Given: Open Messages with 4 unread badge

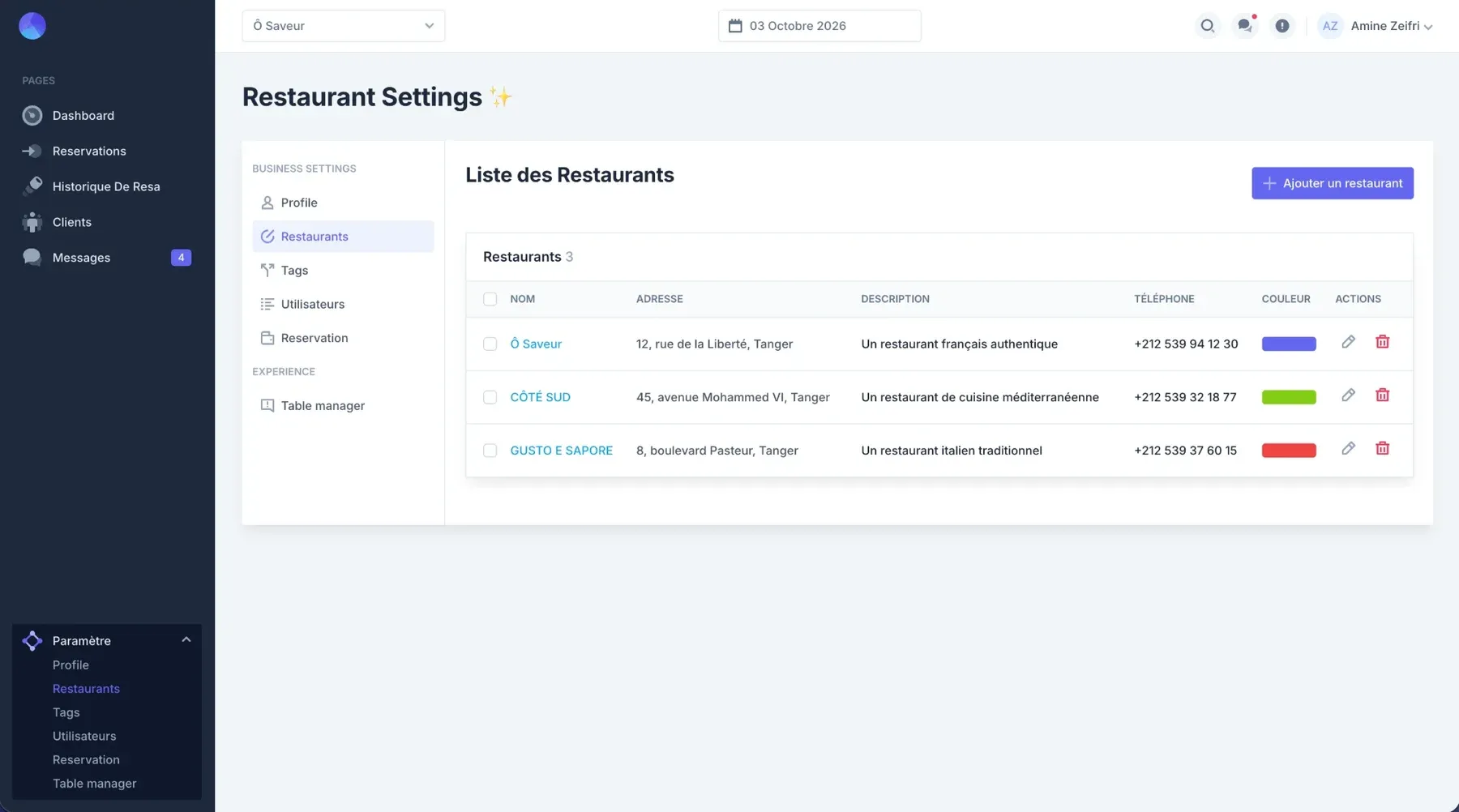Looking at the screenshot, I should click(107, 258).
